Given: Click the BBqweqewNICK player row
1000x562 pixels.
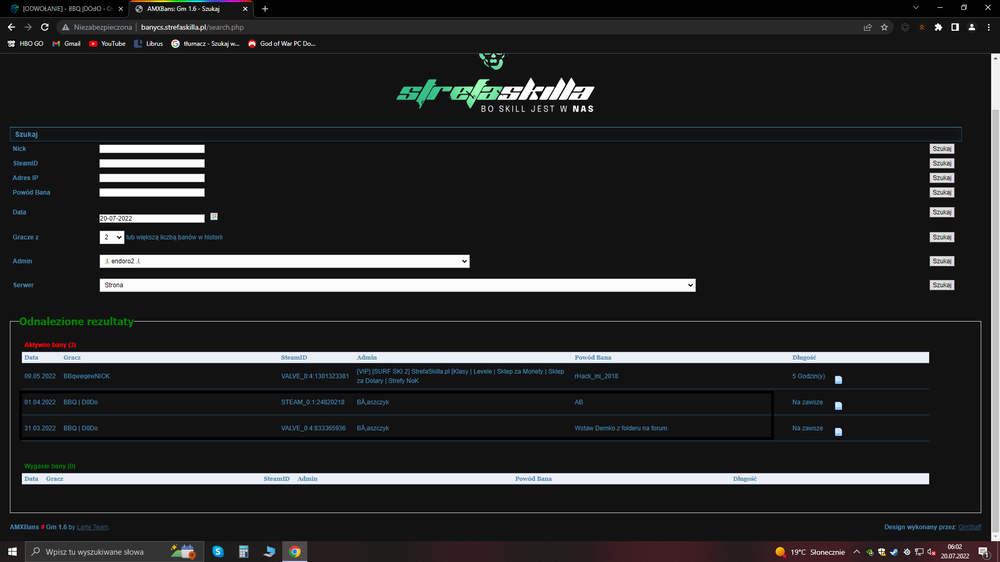Looking at the screenshot, I should coord(475,376).
